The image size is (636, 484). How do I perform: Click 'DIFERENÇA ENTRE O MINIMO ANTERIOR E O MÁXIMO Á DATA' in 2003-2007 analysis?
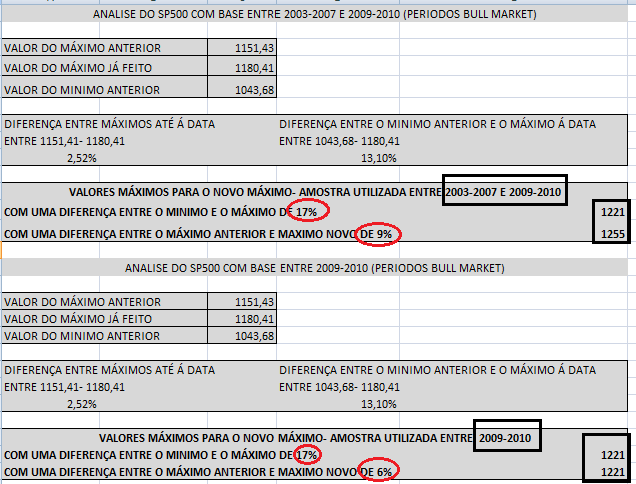438,124
